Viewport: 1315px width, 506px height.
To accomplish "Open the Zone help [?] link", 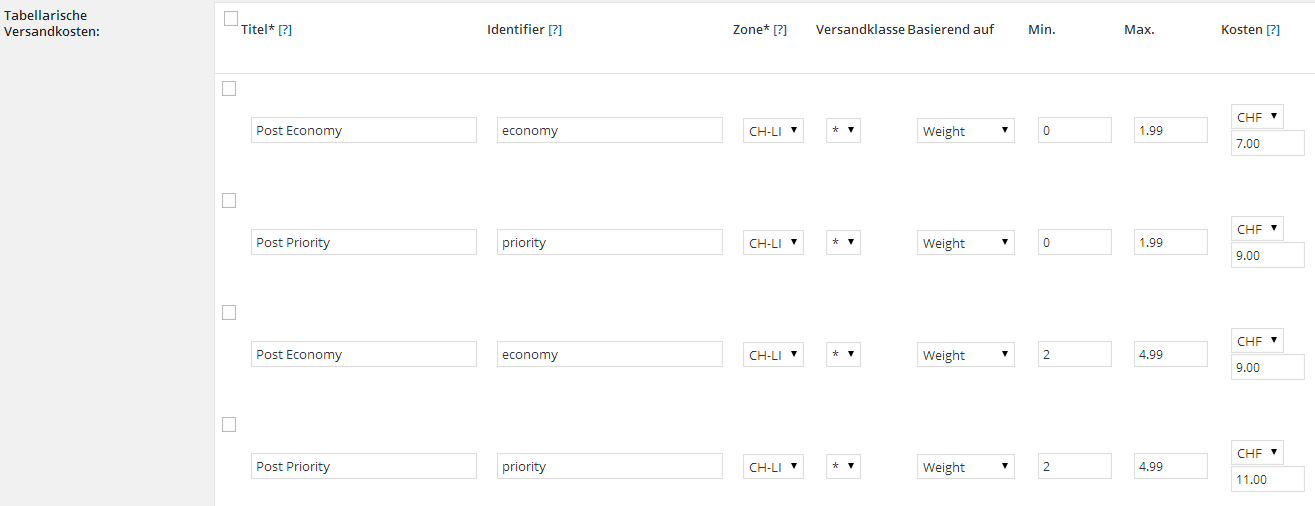I will (x=780, y=30).
